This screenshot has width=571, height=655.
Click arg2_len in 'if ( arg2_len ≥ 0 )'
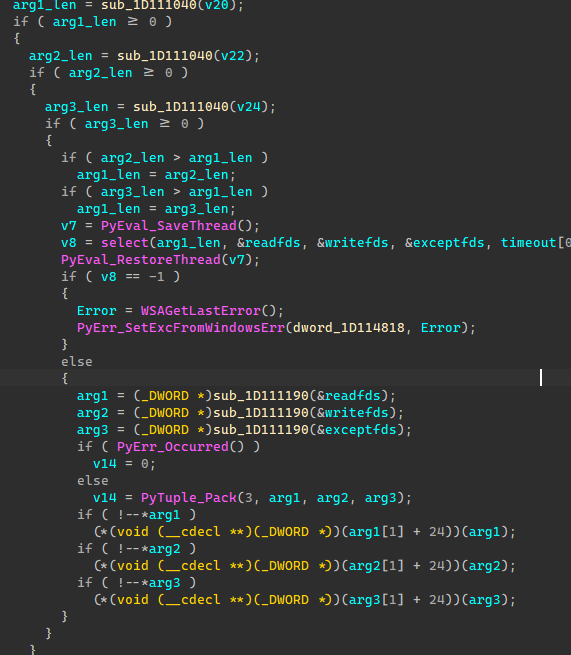[x=101, y=73]
